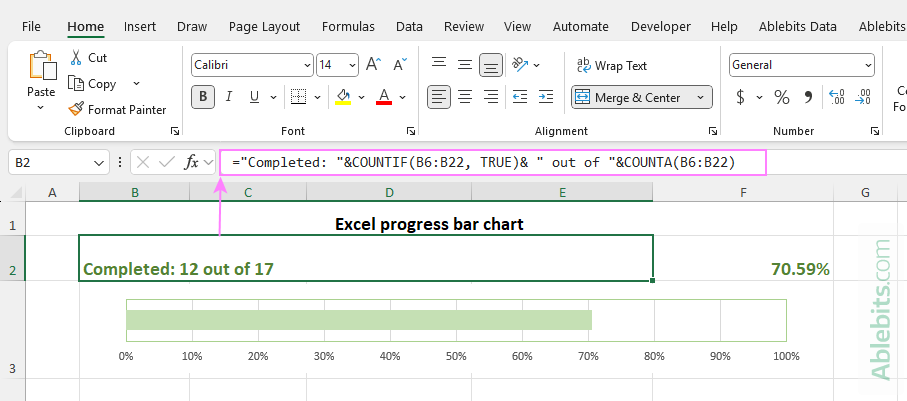The height and width of the screenshot is (401, 907).
Task: Open Font group dialog launcher
Action: (x=411, y=131)
